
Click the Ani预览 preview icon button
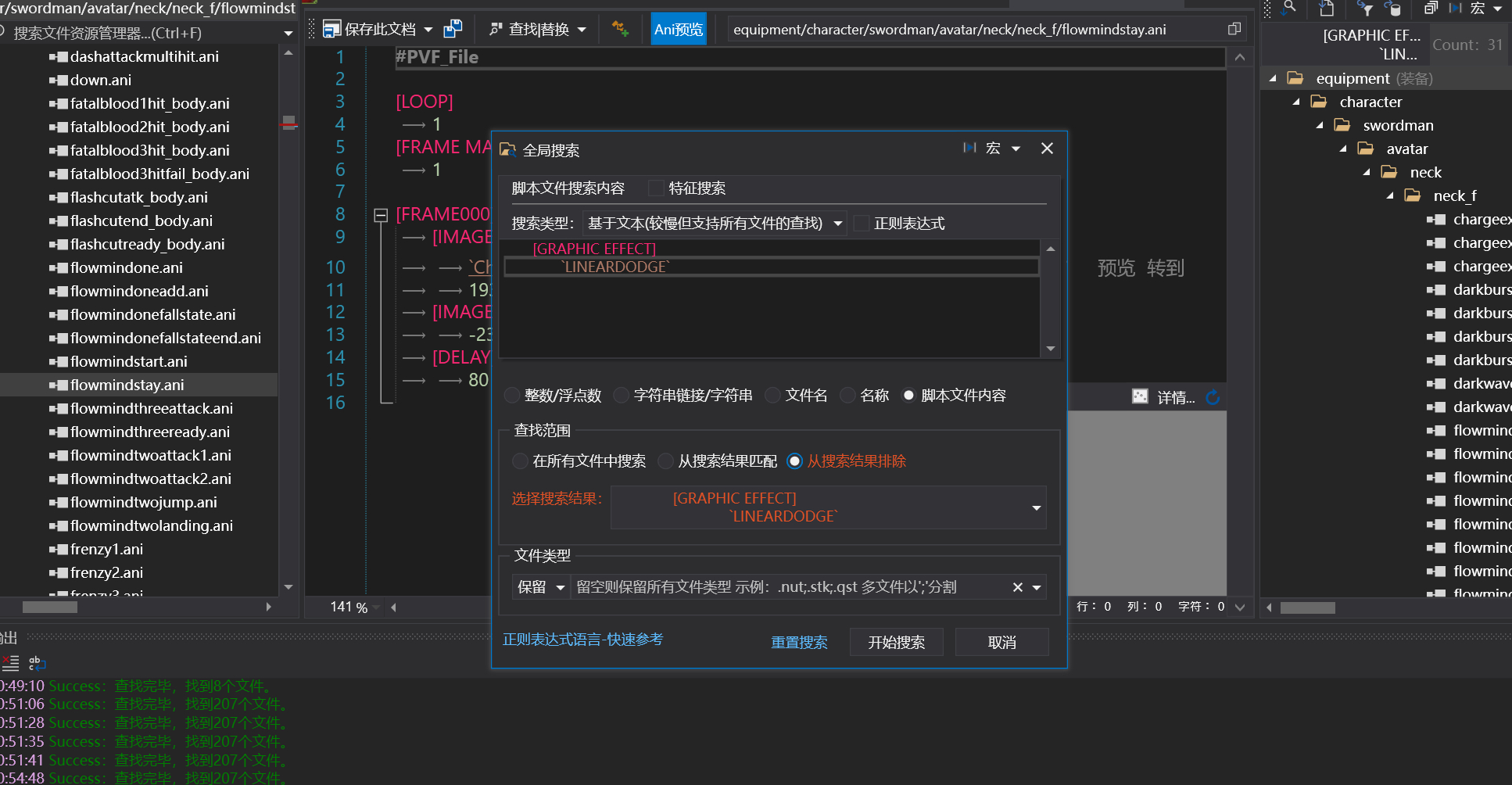(x=677, y=28)
